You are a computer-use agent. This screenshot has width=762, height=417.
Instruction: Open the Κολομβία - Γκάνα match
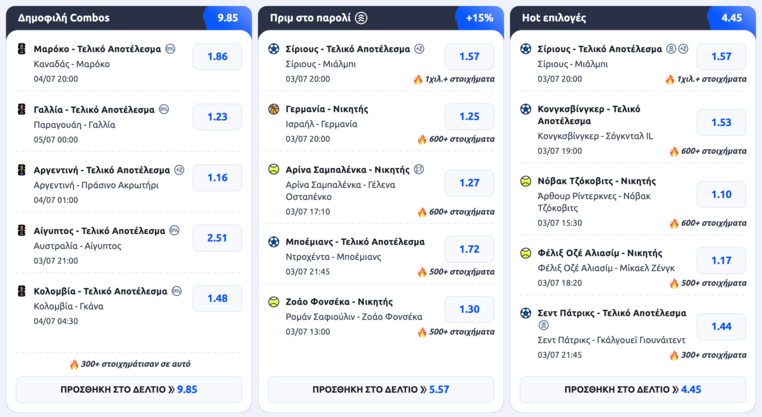[x=69, y=306]
